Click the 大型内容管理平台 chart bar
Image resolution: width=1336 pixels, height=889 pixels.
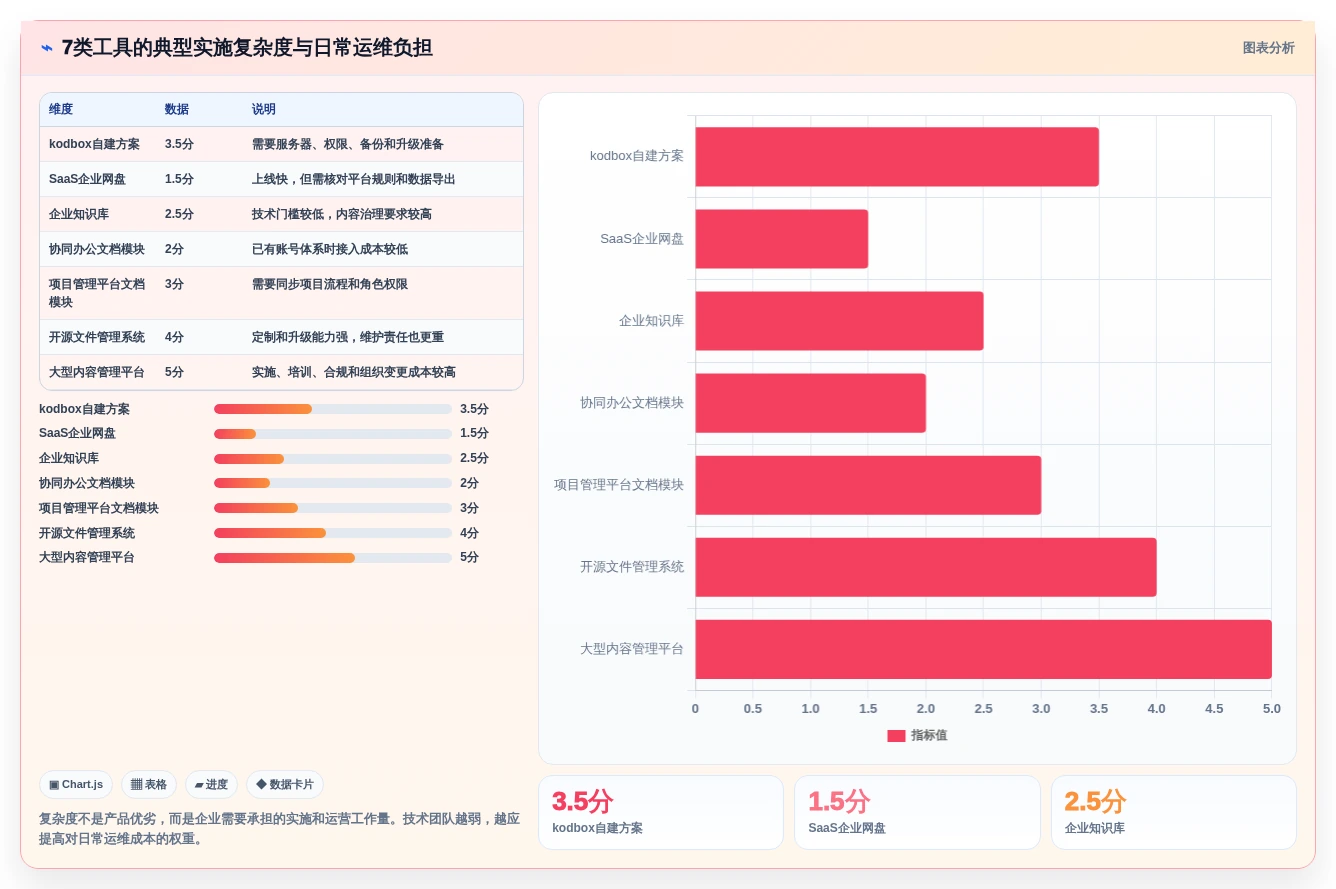click(984, 649)
